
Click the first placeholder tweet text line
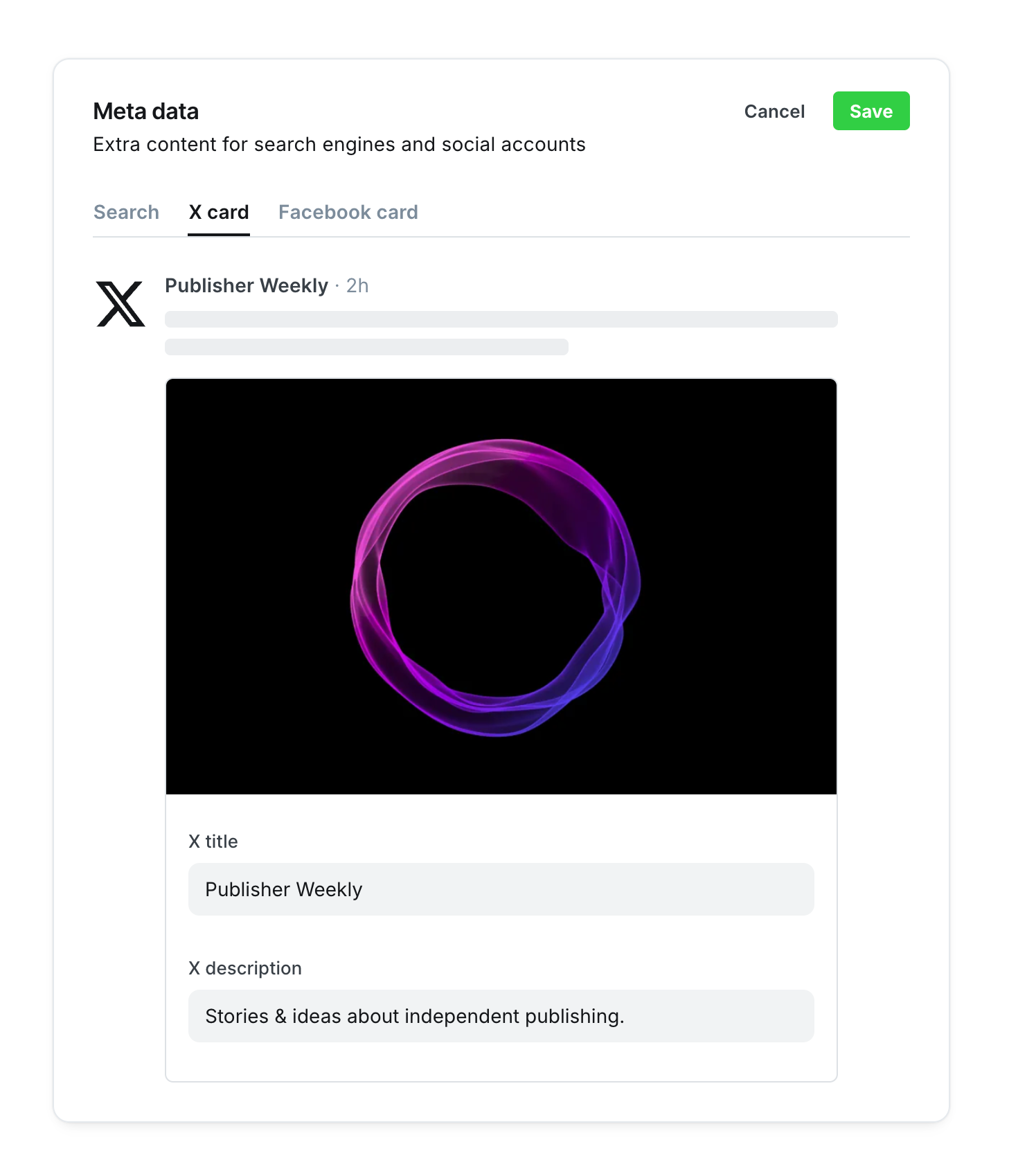pos(501,319)
